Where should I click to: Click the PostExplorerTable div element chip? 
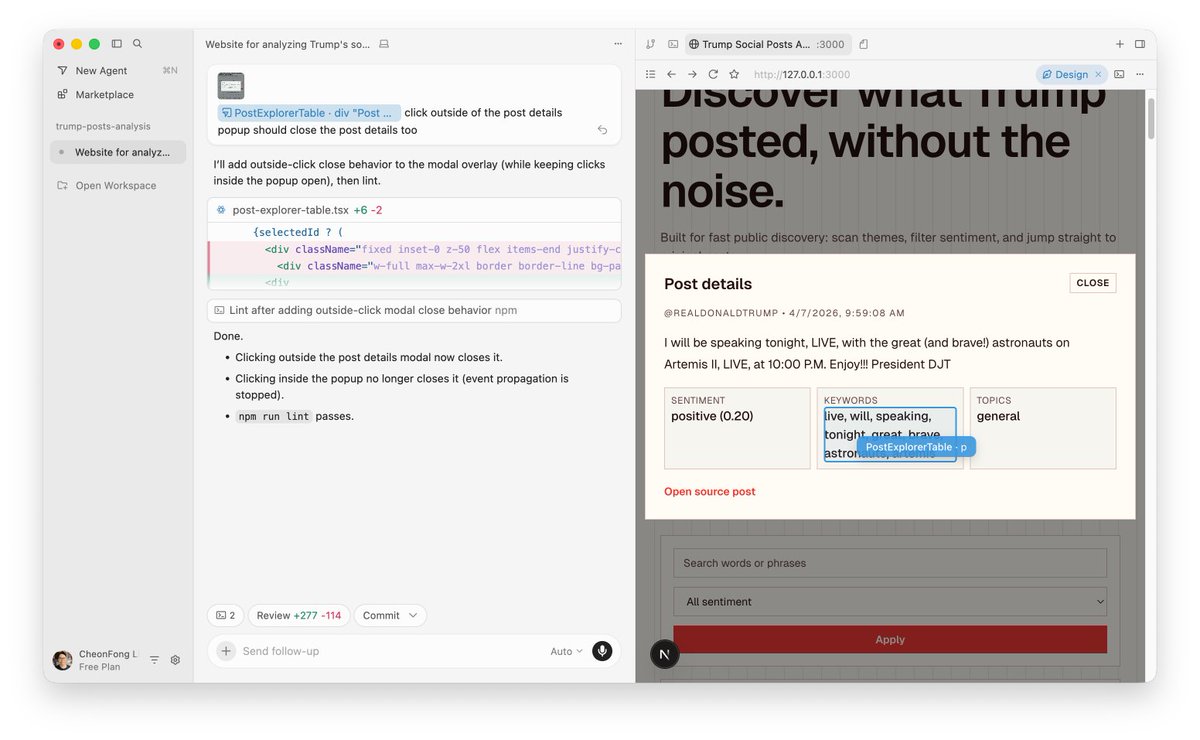[x=309, y=113]
